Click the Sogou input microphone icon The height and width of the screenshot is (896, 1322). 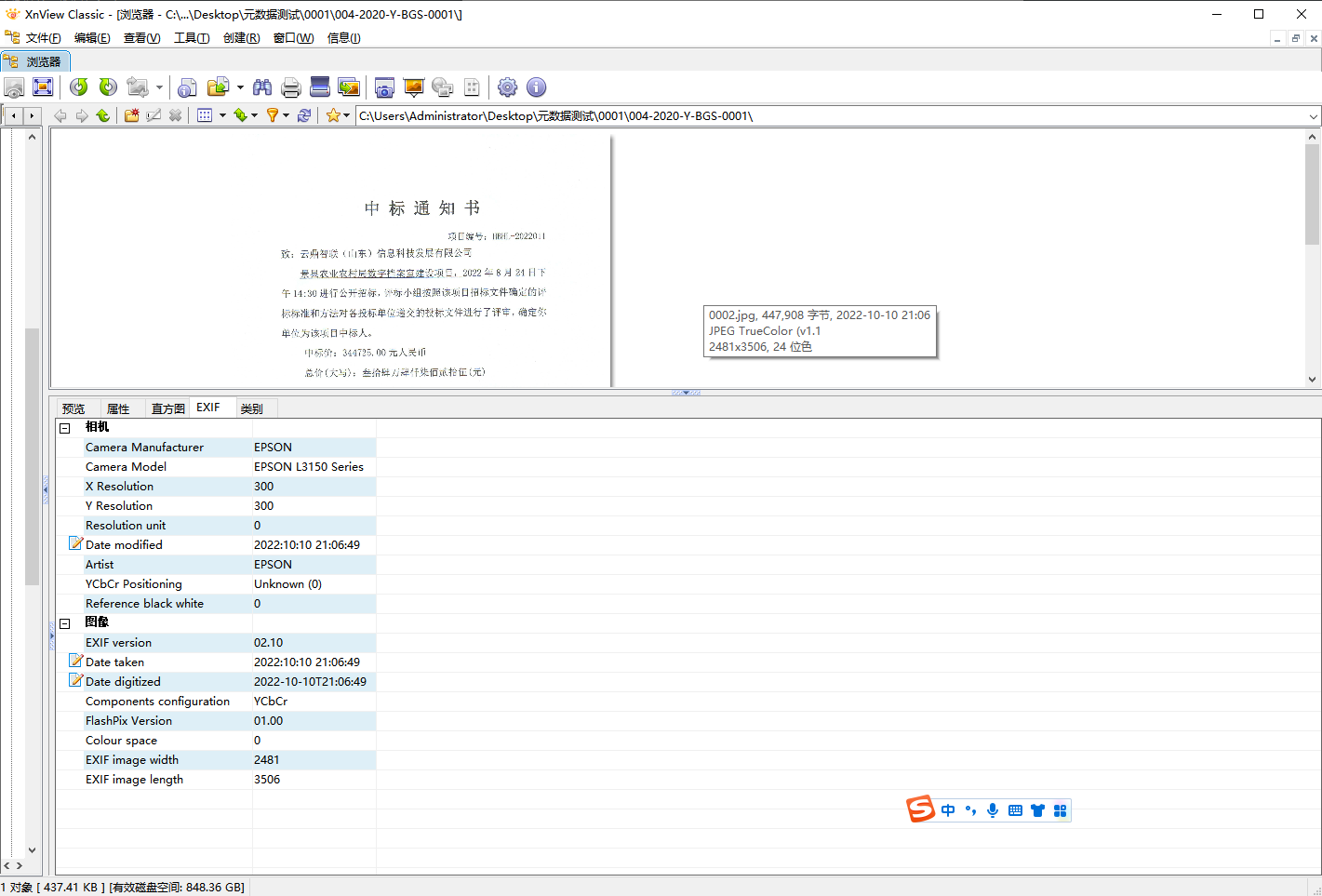pyautogui.click(x=993, y=810)
